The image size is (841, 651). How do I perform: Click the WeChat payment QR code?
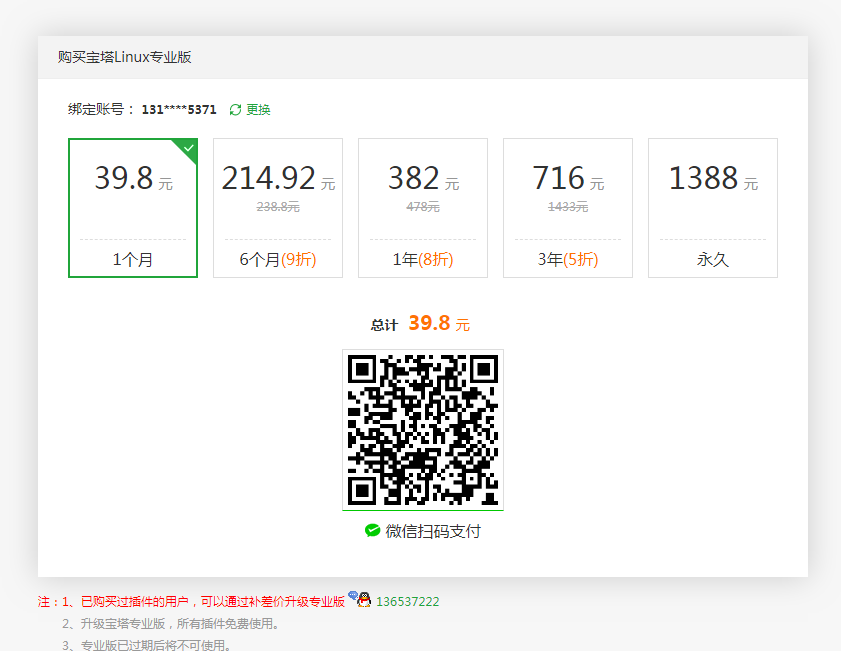[x=423, y=430]
